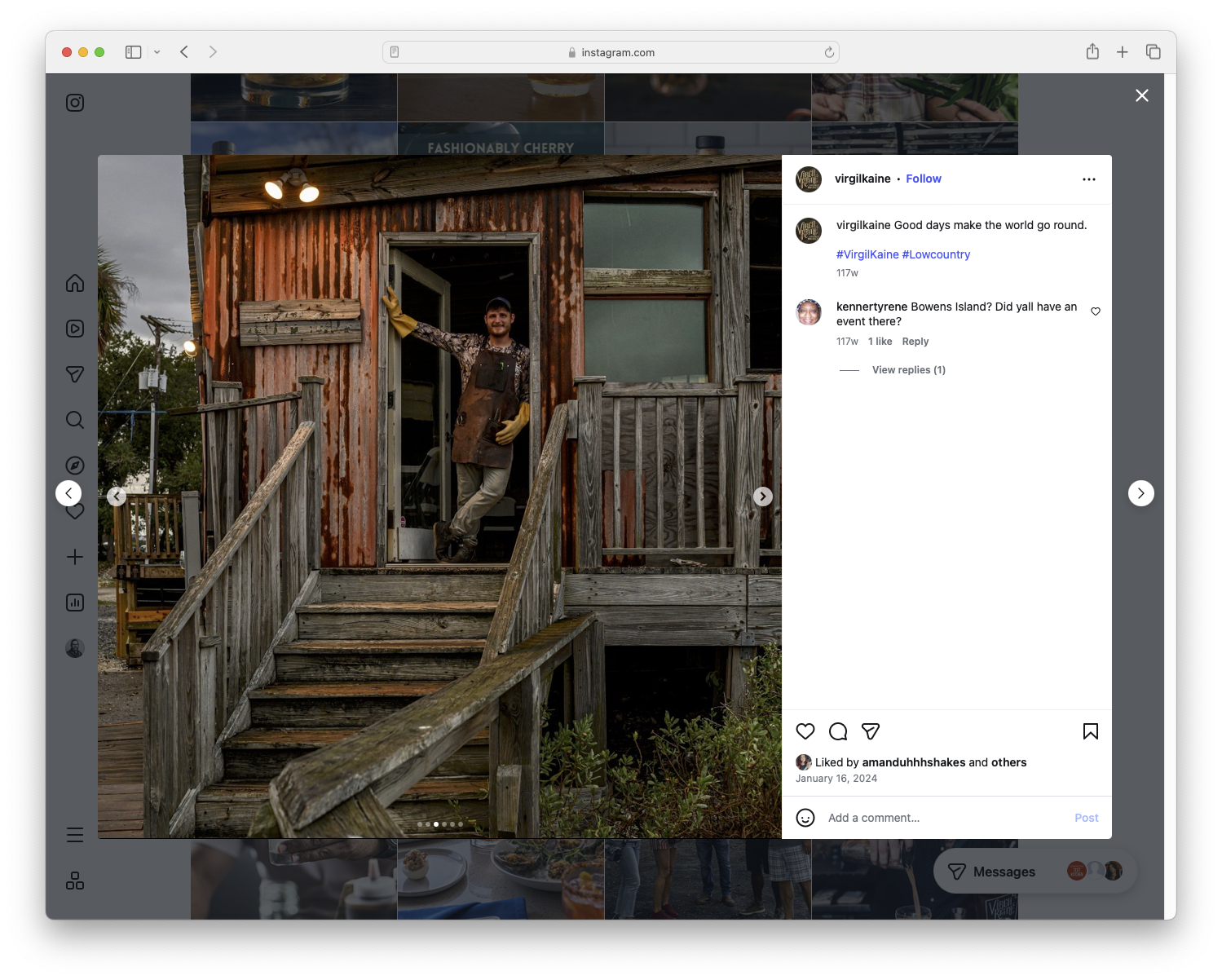Open Reels from the sidebar
This screenshot has height=980, width=1222.
[x=75, y=329]
